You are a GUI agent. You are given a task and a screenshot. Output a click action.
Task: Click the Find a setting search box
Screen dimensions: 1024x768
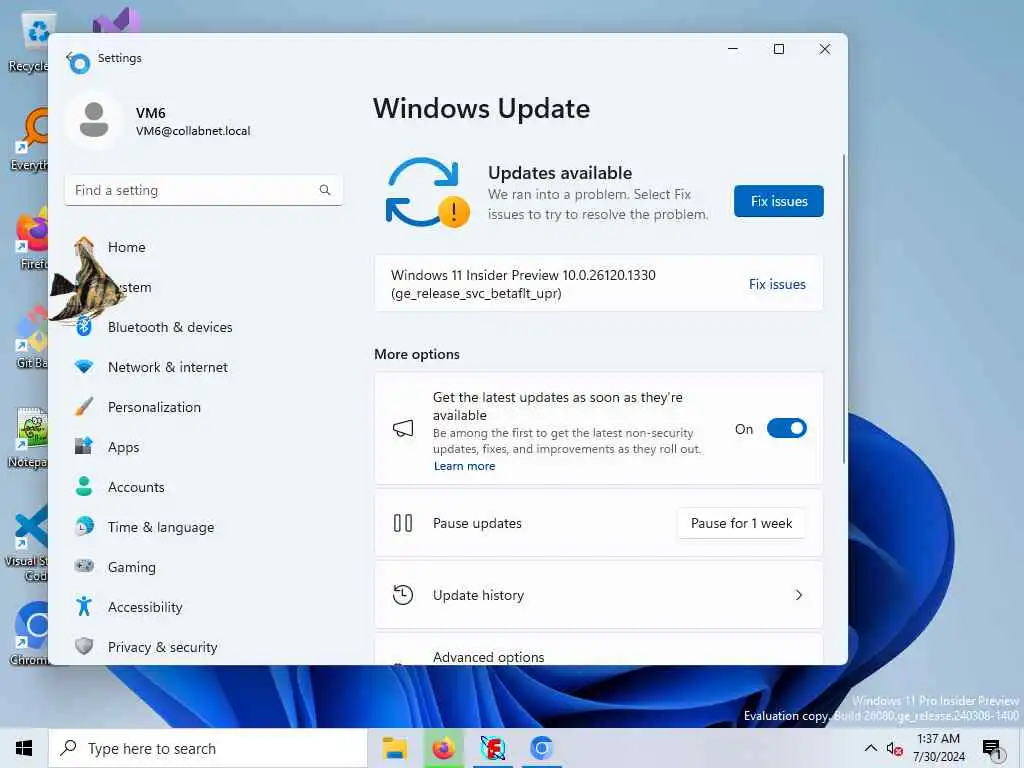(203, 190)
